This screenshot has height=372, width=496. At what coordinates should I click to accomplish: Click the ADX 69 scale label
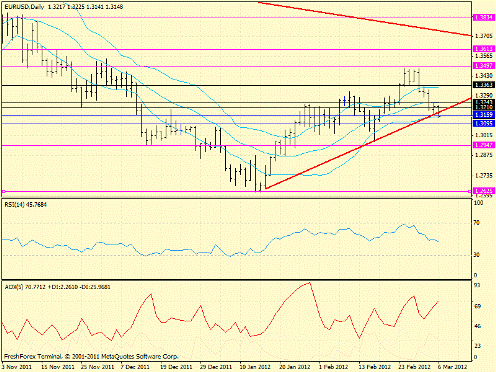[477, 306]
